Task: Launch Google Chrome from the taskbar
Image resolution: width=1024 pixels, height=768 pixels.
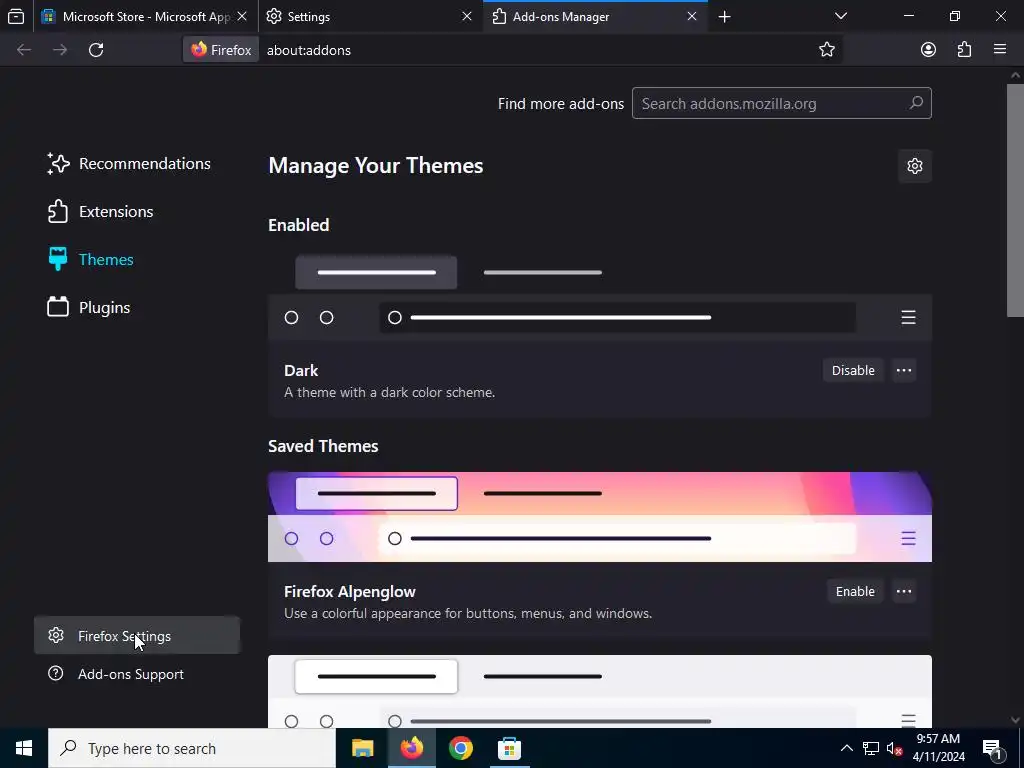Action: (x=460, y=748)
